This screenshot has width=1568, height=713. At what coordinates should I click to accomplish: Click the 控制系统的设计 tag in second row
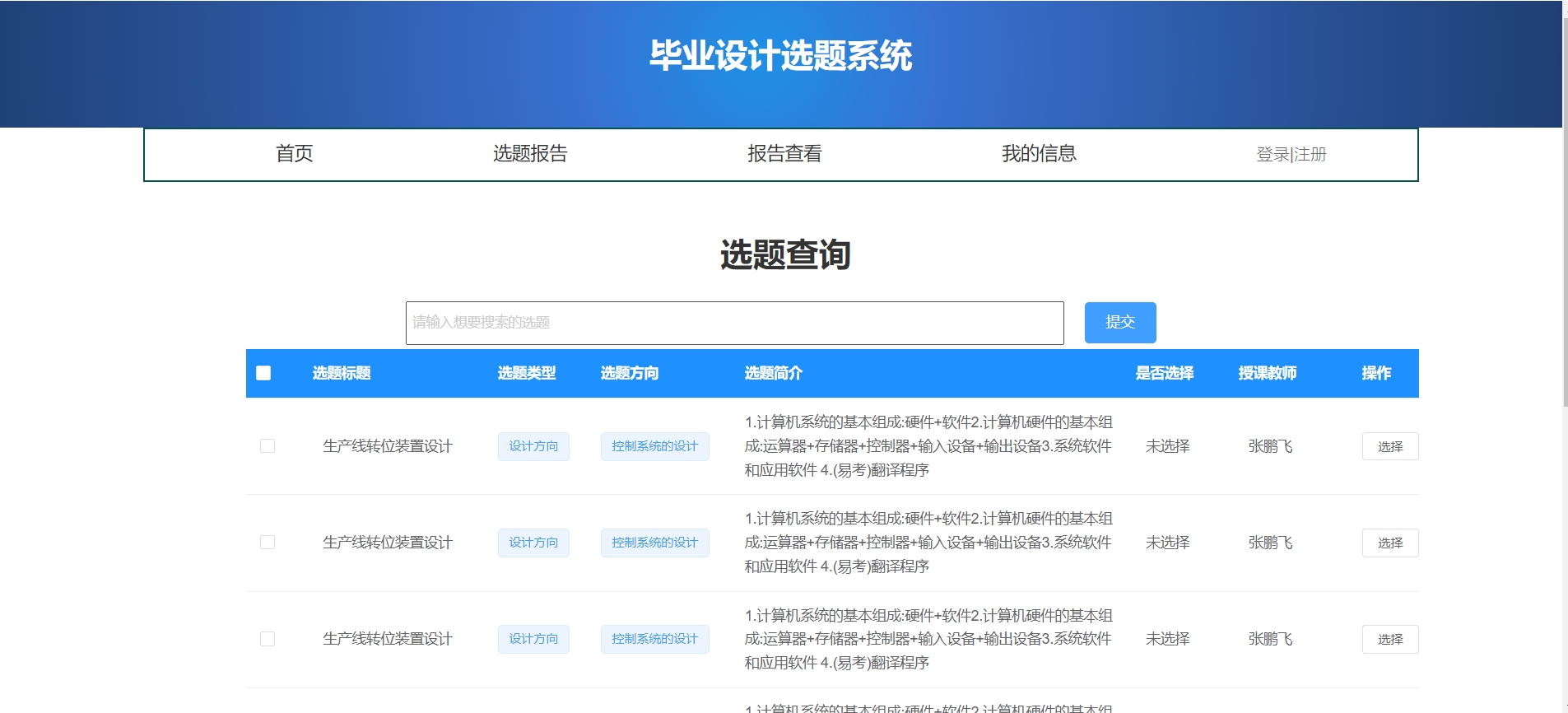pyautogui.click(x=654, y=543)
